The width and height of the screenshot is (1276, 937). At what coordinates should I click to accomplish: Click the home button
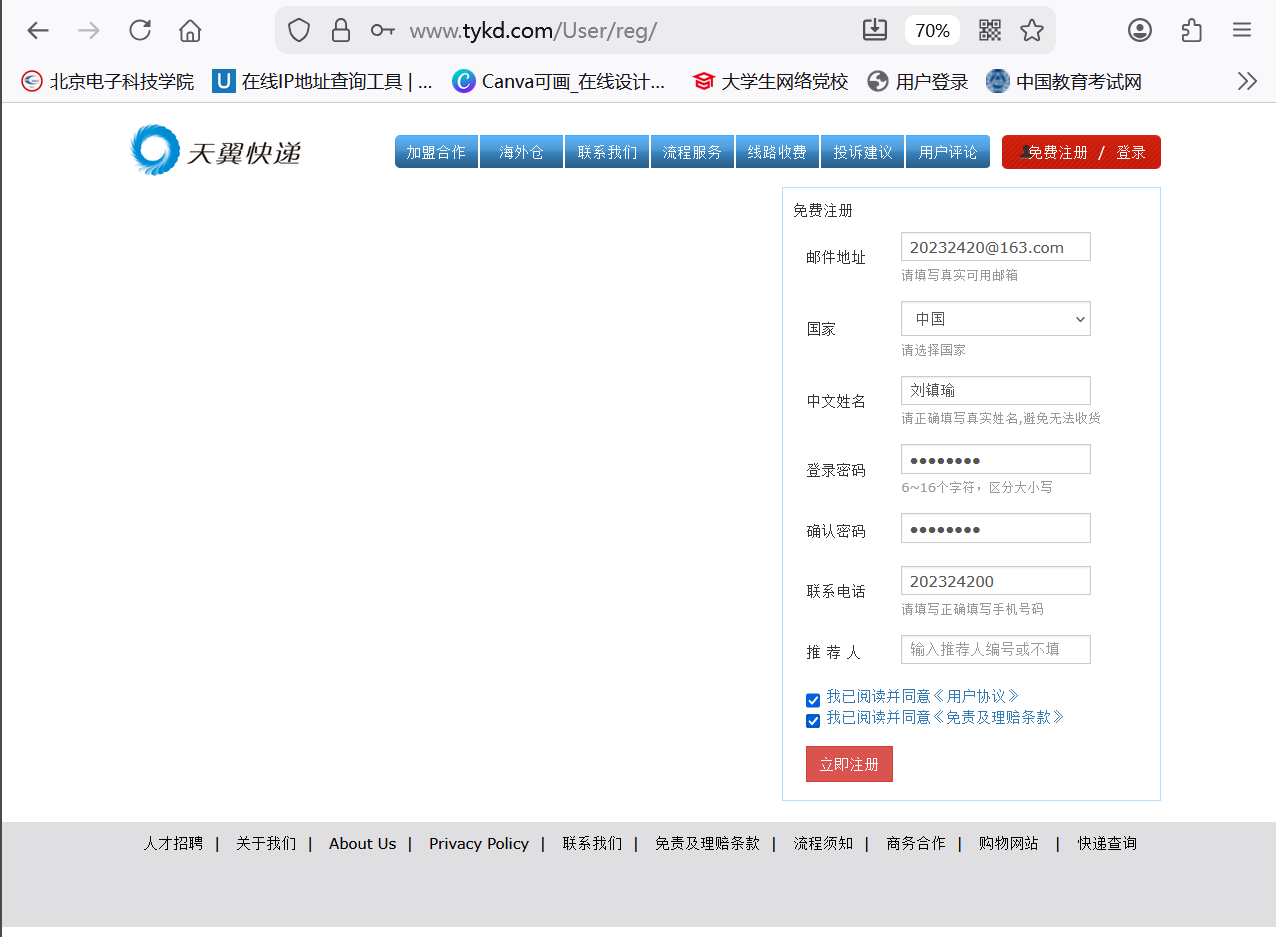click(189, 30)
